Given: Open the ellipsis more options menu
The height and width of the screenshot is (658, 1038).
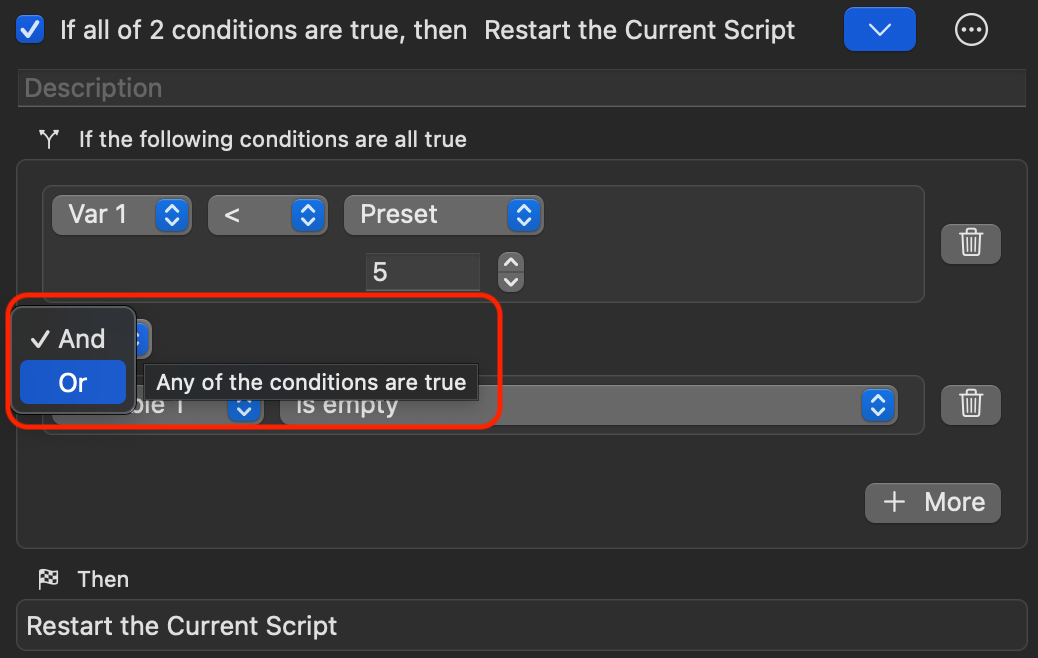Looking at the screenshot, I should (971, 30).
